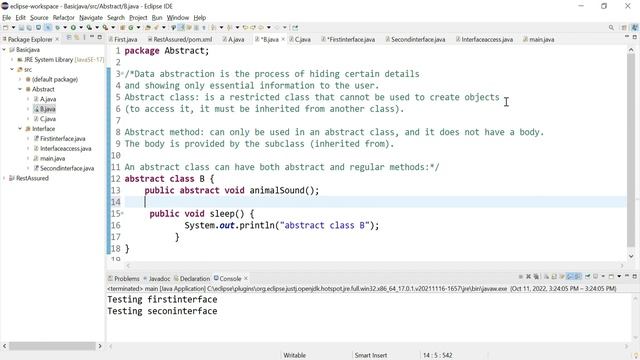Select the Java perspective icon
The image size is (640, 360).
[635, 27]
